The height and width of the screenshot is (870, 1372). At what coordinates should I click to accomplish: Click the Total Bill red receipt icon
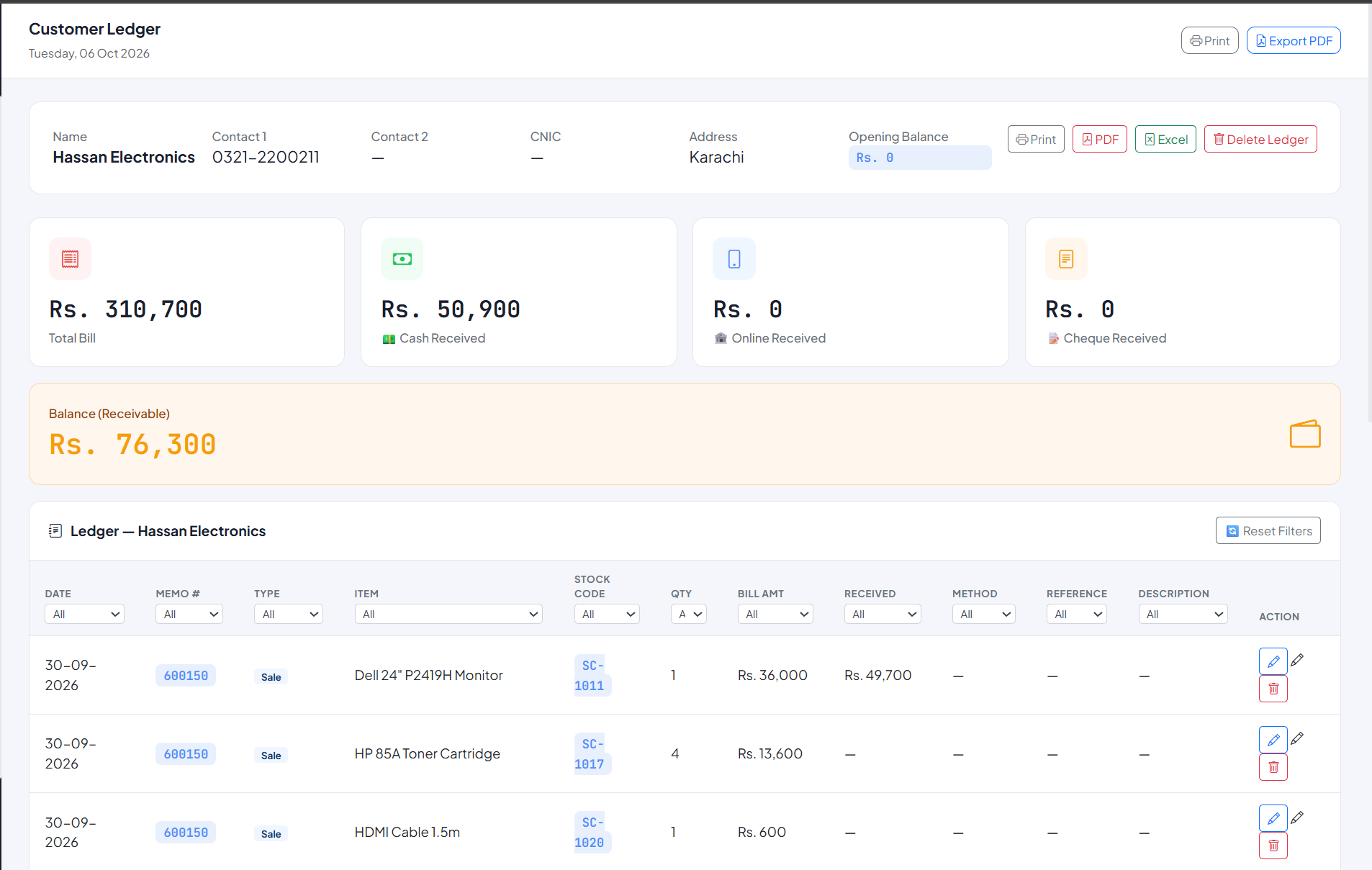pyautogui.click(x=70, y=258)
